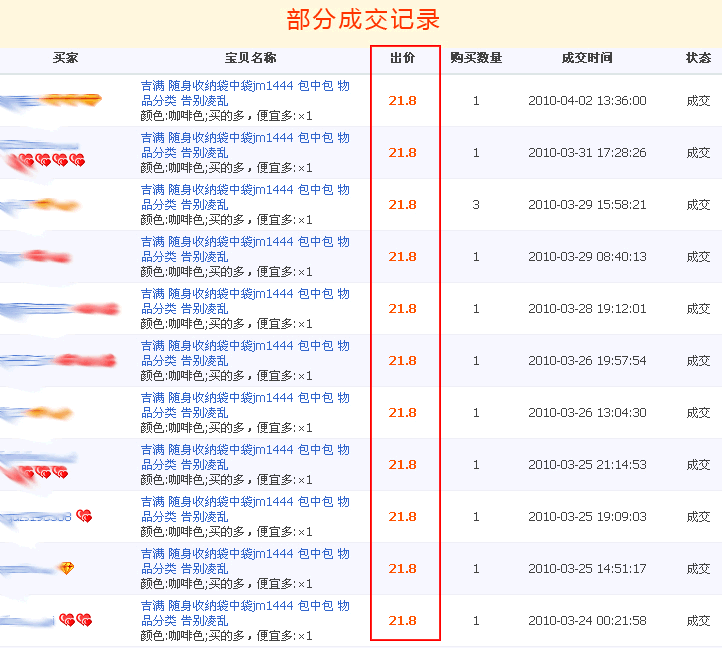Click timestamp 2010-03-29 08:40:13
This screenshot has height=648, width=722.
(x=587, y=257)
